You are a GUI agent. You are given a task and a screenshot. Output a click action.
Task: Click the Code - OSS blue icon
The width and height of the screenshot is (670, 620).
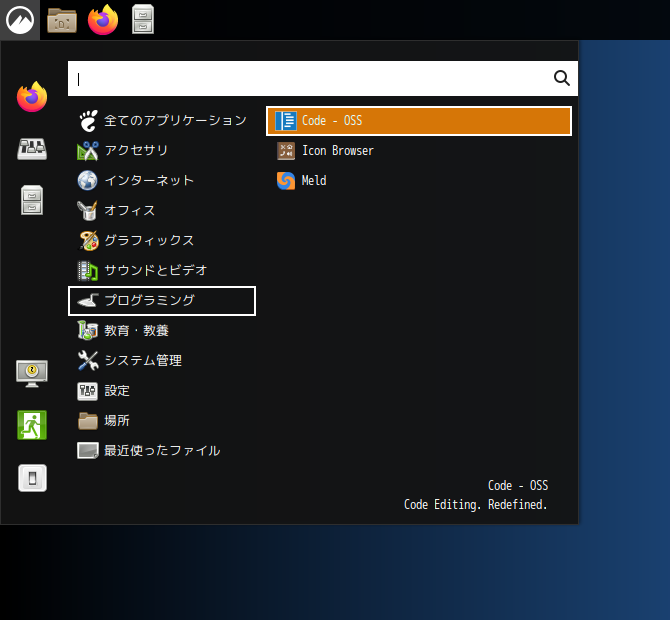pos(286,121)
